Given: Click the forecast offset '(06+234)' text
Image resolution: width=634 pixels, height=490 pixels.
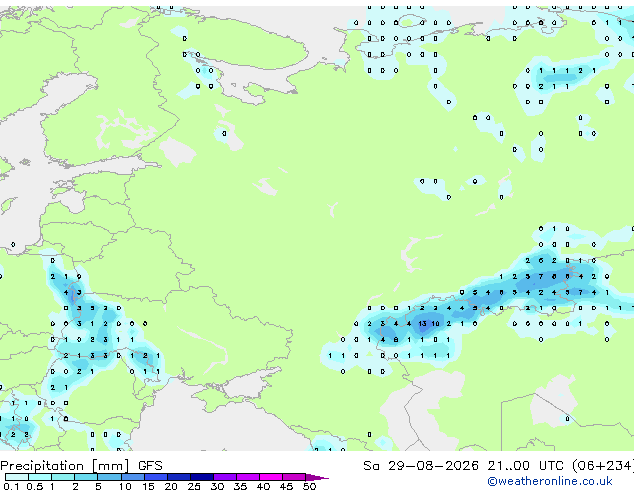Looking at the screenshot, I should 602,466.
